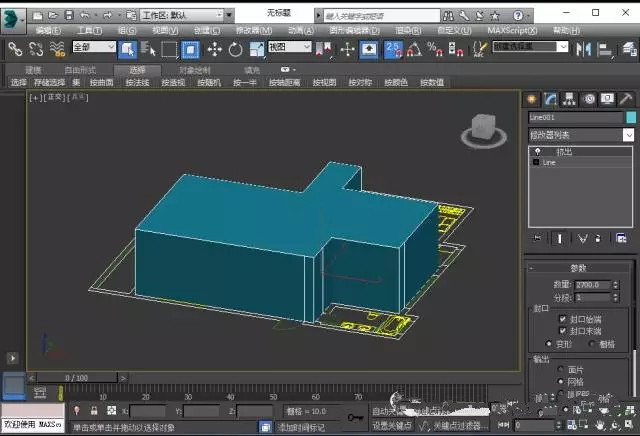Click the Configure Modifier Sets icon

tap(621, 238)
